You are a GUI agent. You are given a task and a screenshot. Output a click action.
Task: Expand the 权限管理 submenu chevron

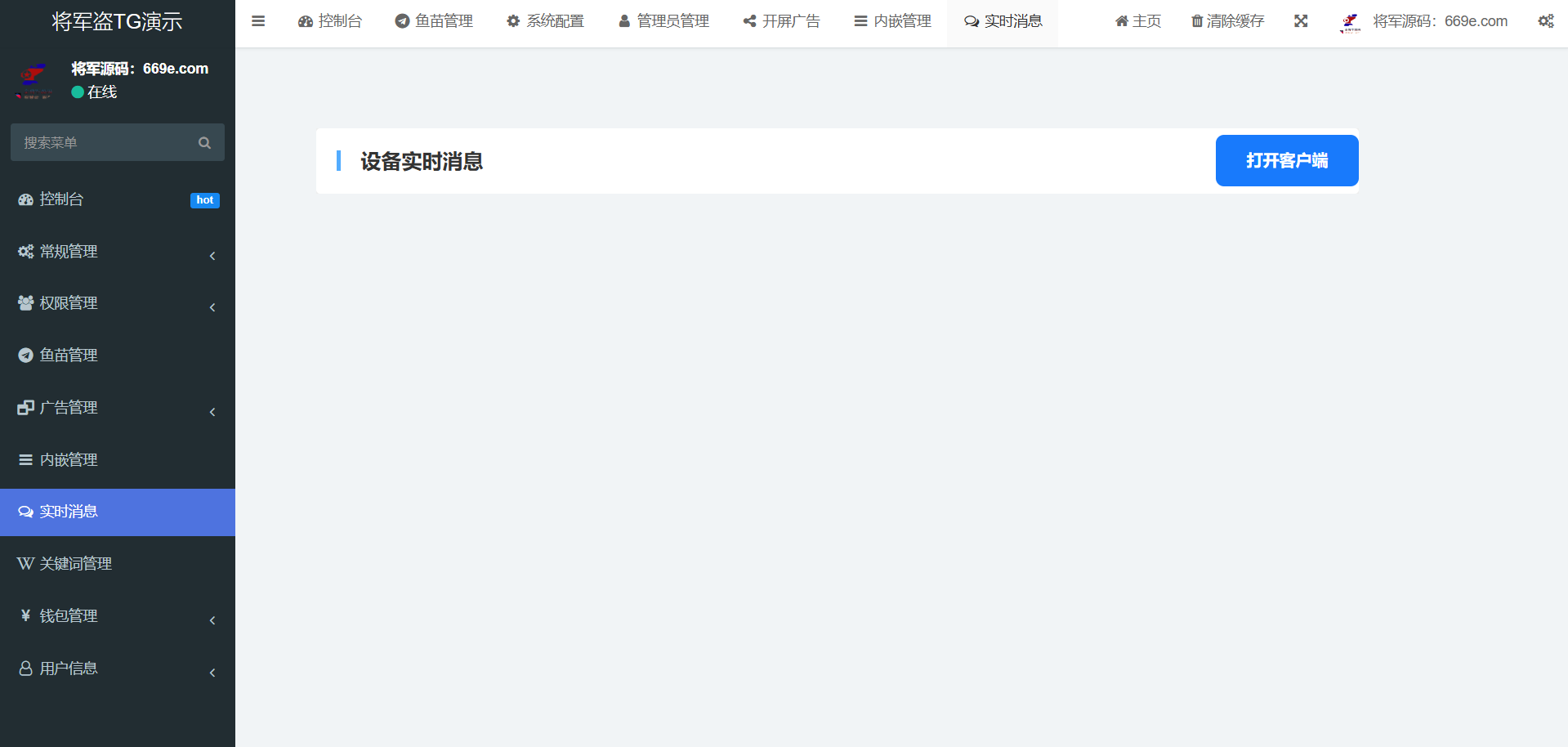click(x=212, y=307)
